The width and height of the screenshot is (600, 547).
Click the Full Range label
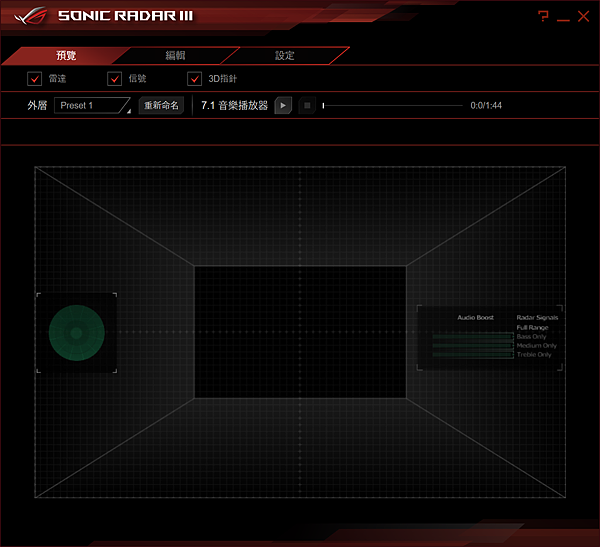[532, 328]
